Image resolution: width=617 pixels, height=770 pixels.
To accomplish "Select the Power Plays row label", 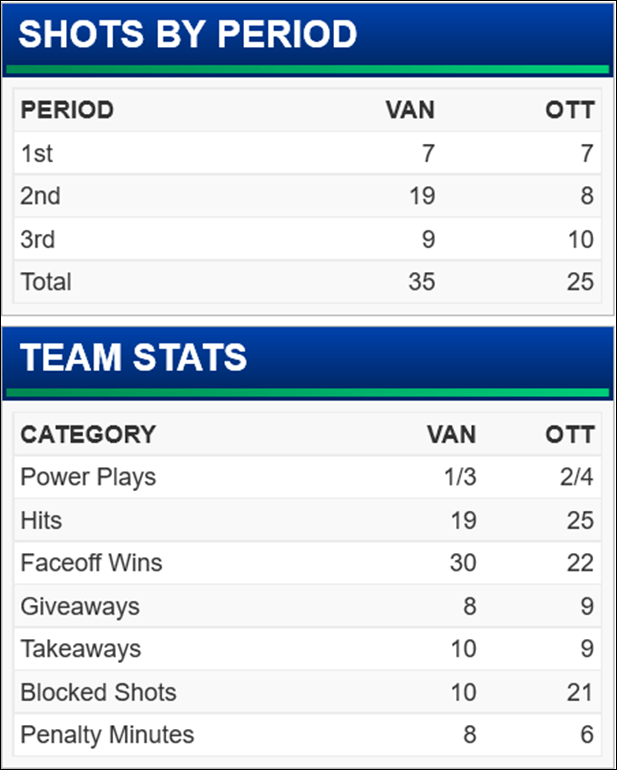I will (x=88, y=477).
